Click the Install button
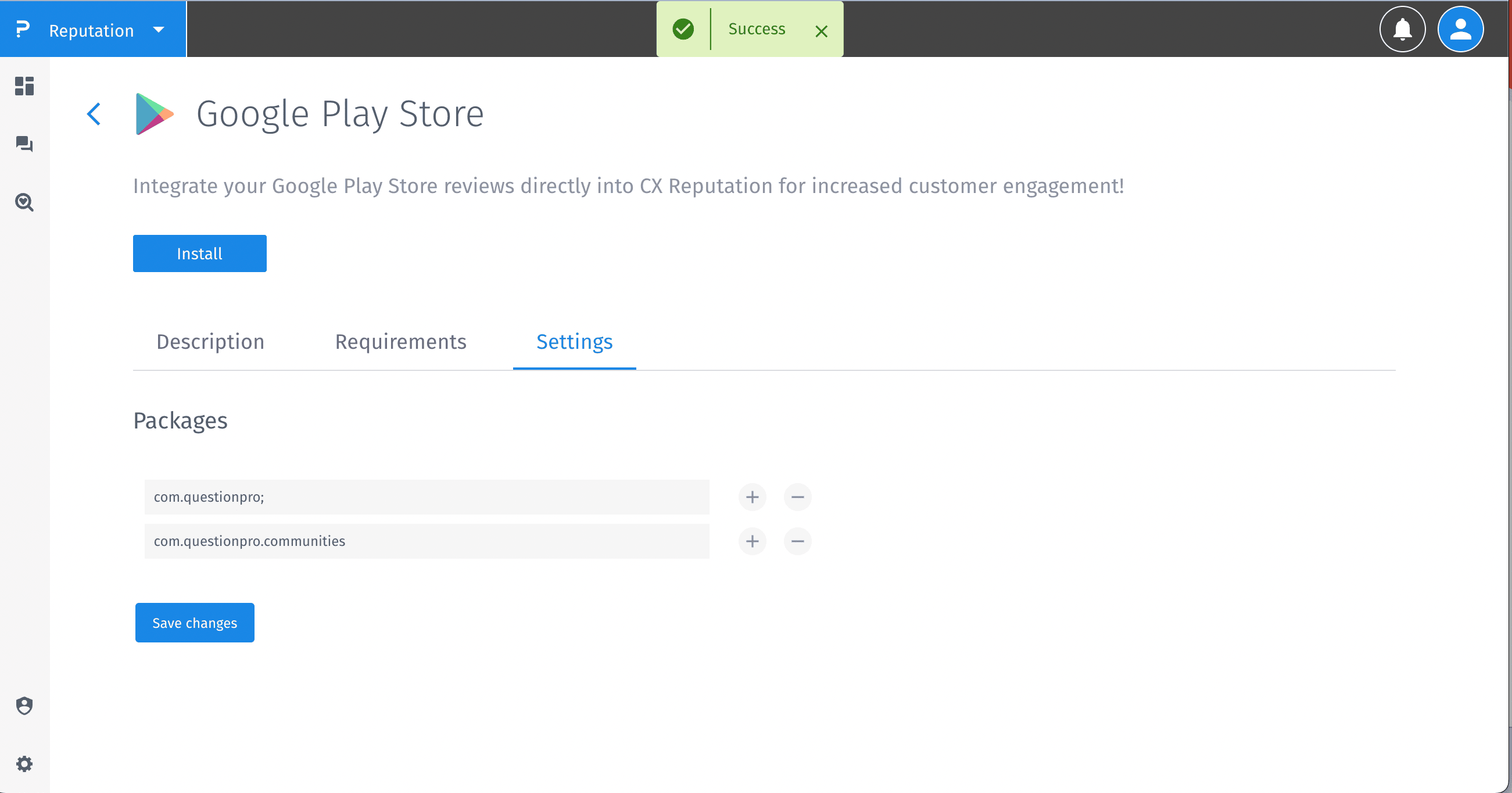 pos(199,253)
